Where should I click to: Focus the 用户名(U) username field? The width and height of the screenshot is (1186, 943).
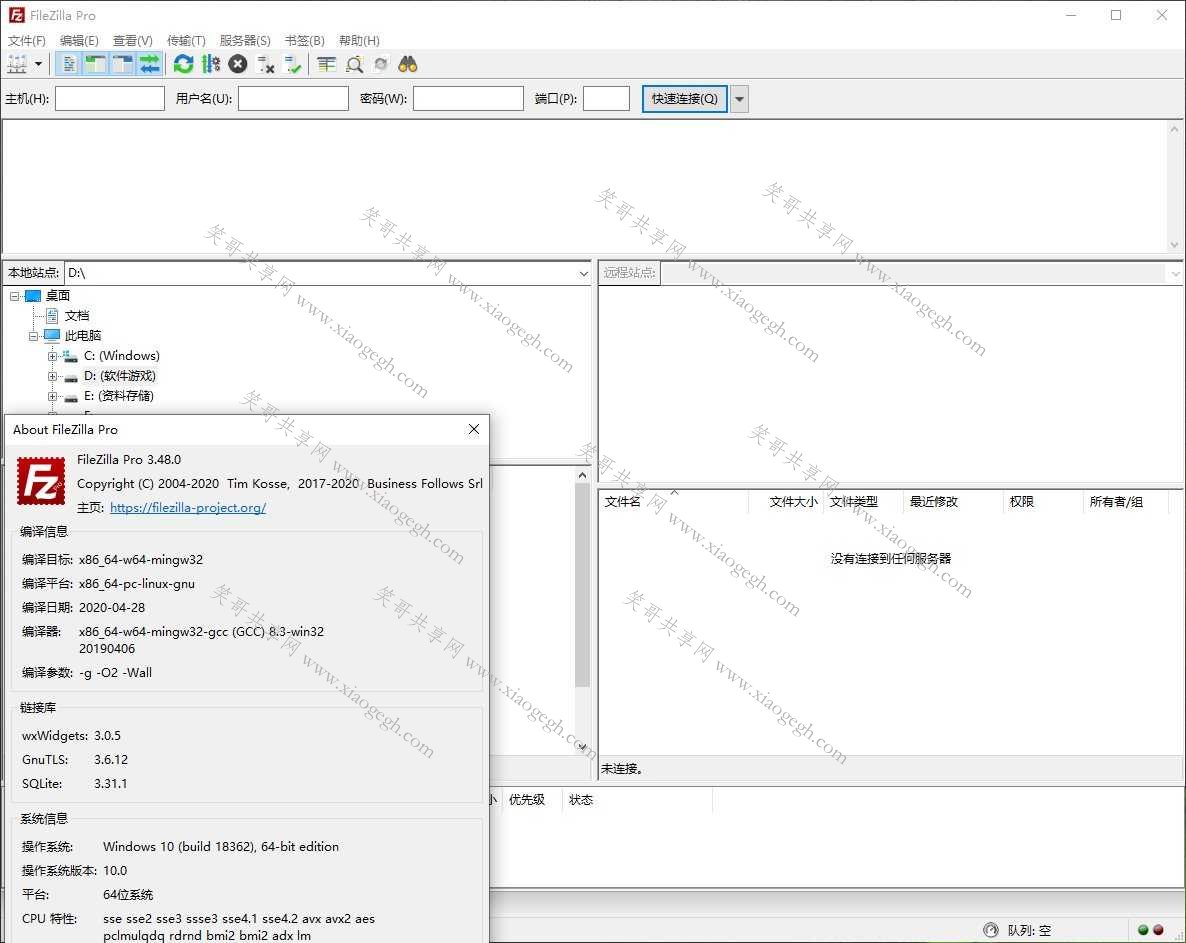[x=293, y=98]
